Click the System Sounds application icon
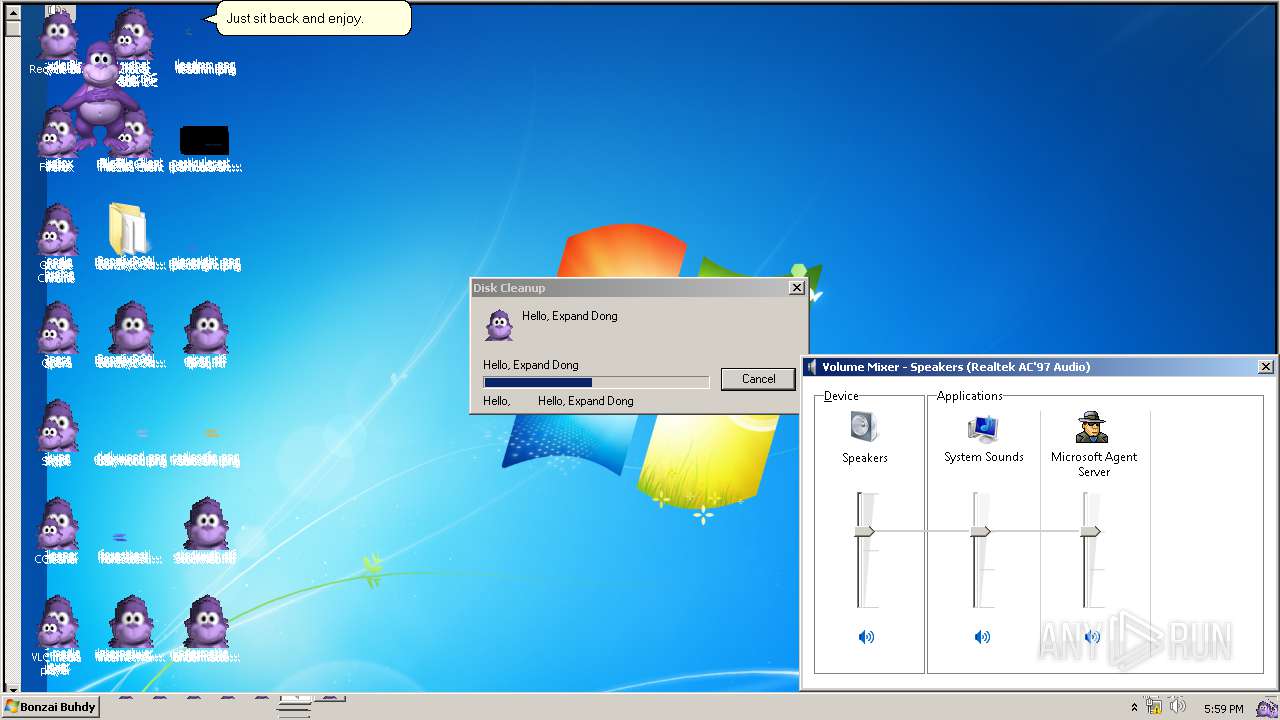The image size is (1280, 720). tap(983, 428)
